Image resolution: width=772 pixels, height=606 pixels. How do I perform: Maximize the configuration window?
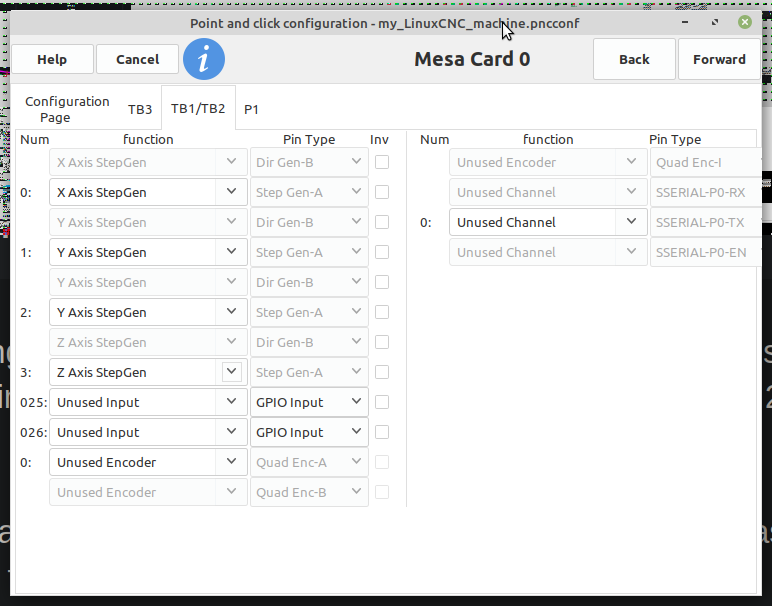[x=715, y=22]
